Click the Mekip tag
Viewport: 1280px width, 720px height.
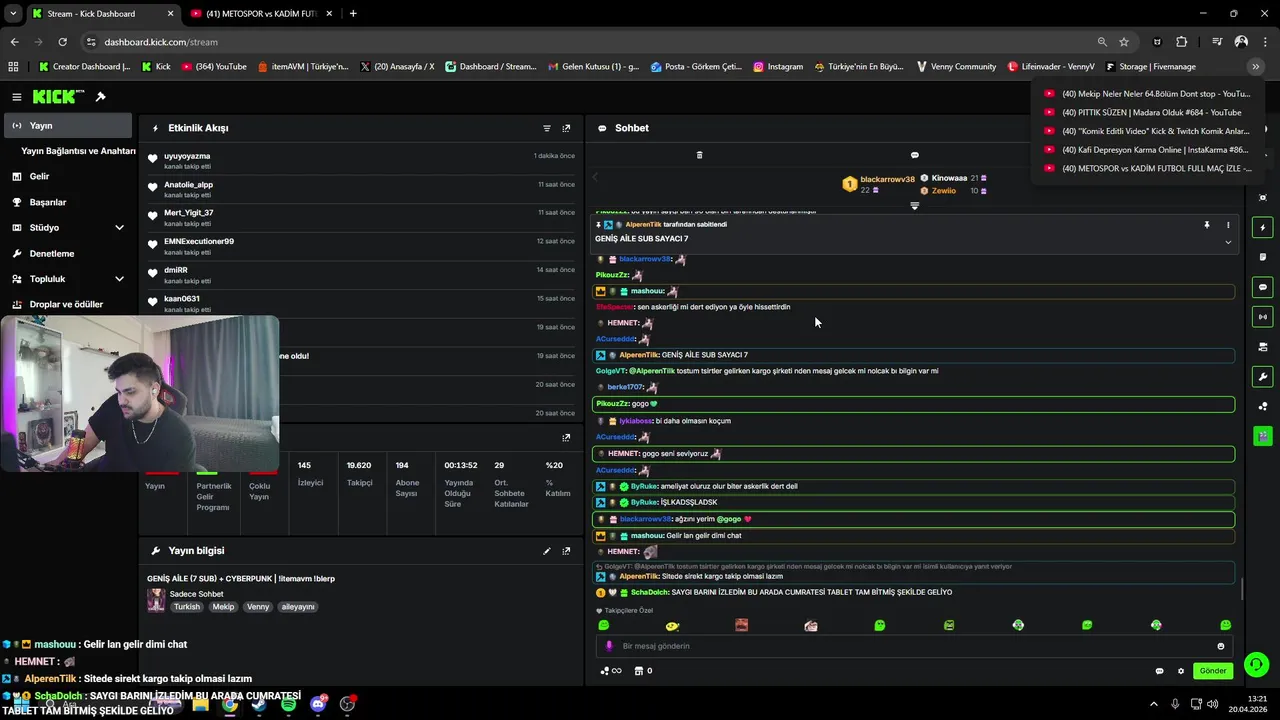click(x=223, y=607)
